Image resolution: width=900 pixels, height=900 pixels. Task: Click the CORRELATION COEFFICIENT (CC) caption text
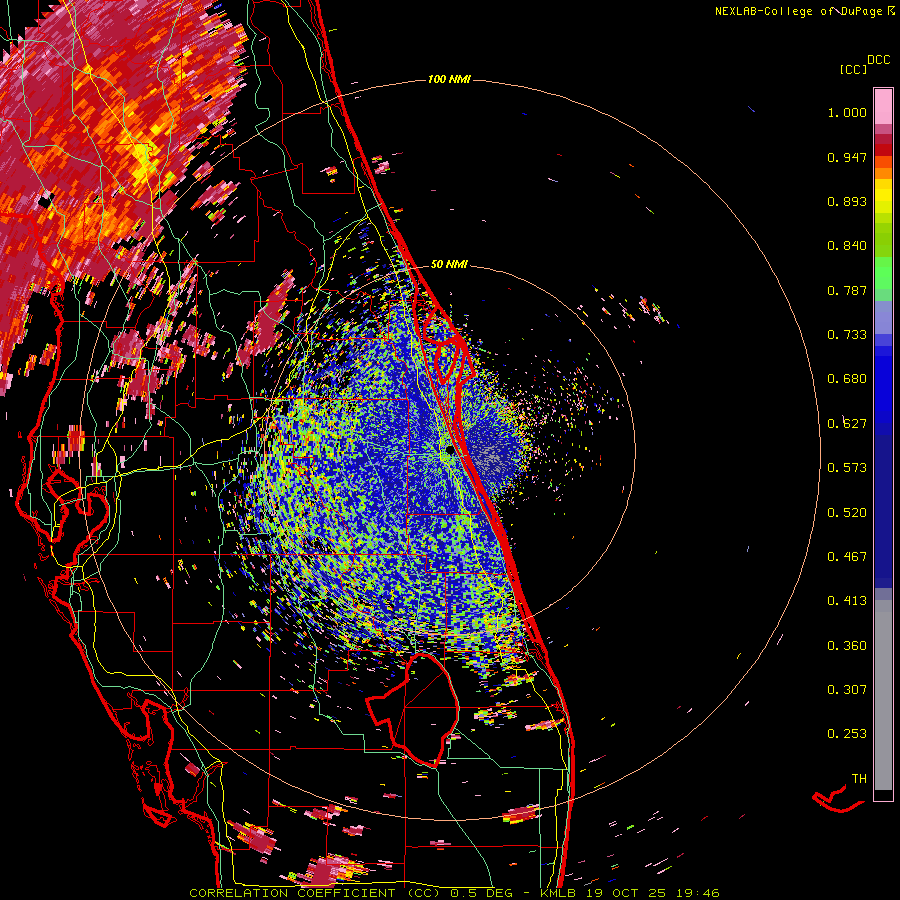point(315,893)
